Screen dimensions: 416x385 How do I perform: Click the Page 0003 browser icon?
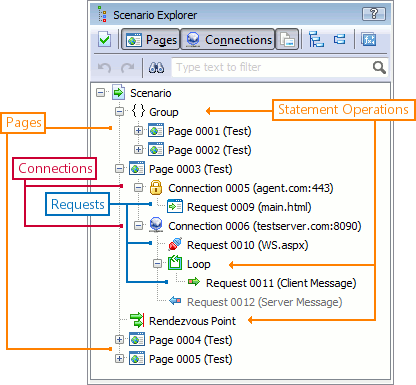pos(137,168)
